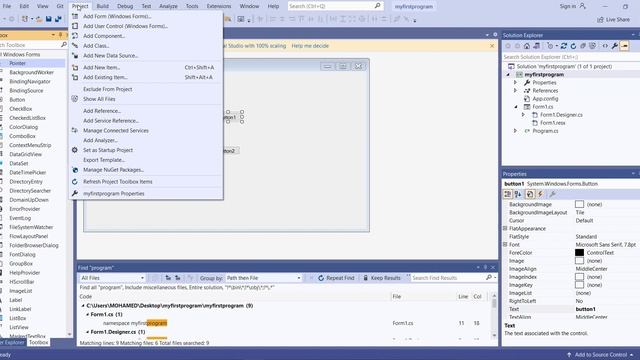Click Collapse All icon in Find results
This screenshot has width=640, height=360.
[x=178, y=278]
